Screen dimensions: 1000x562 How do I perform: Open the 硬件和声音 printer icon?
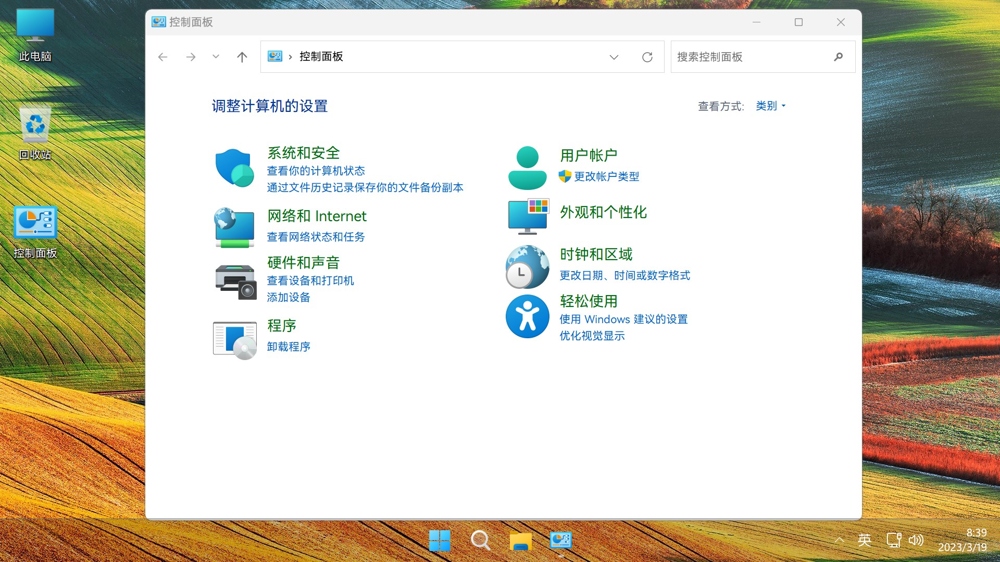[235, 281]
